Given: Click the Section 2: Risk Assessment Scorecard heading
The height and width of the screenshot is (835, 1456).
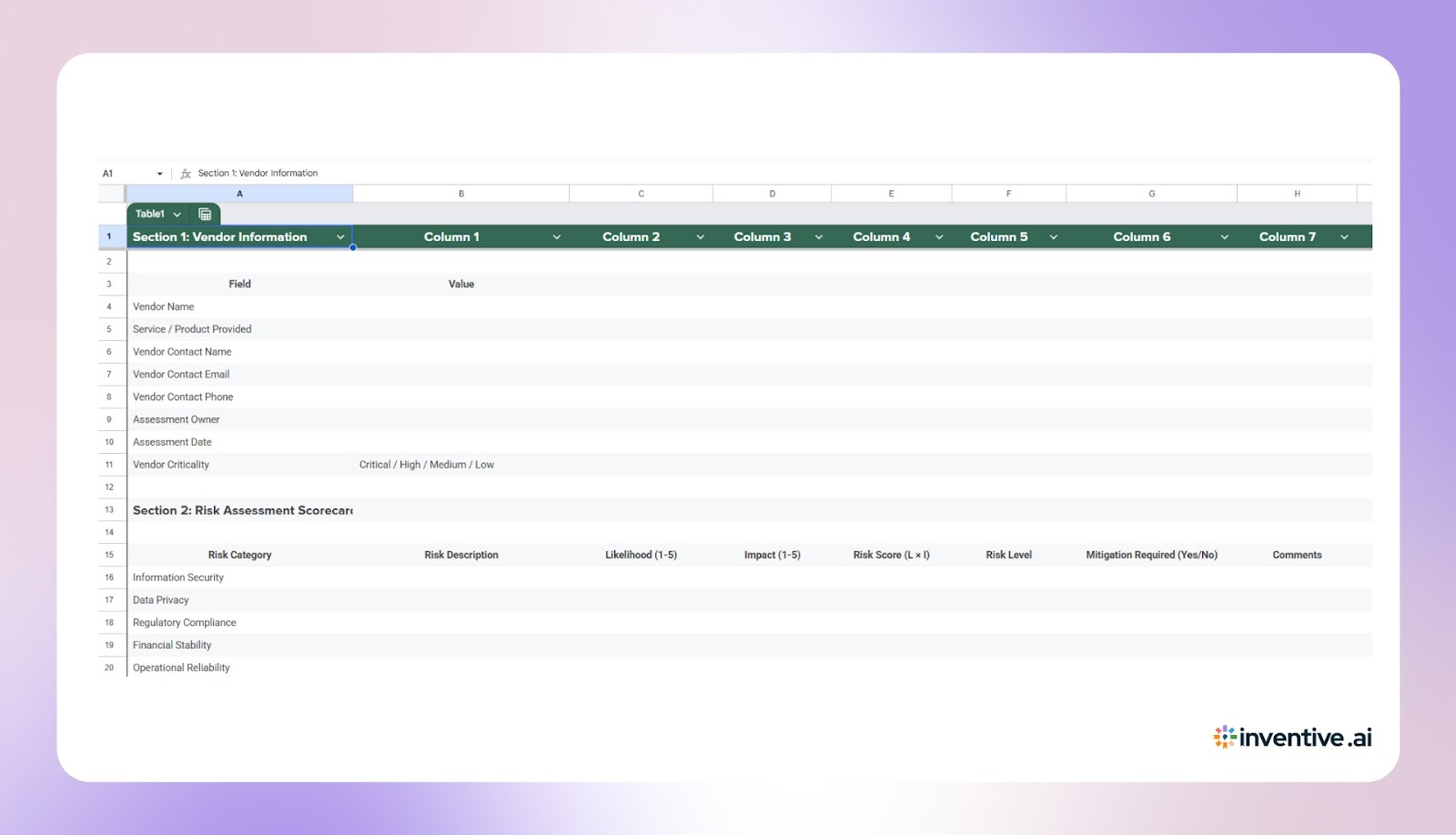Looking at the screenshot, I should (241, 510).
